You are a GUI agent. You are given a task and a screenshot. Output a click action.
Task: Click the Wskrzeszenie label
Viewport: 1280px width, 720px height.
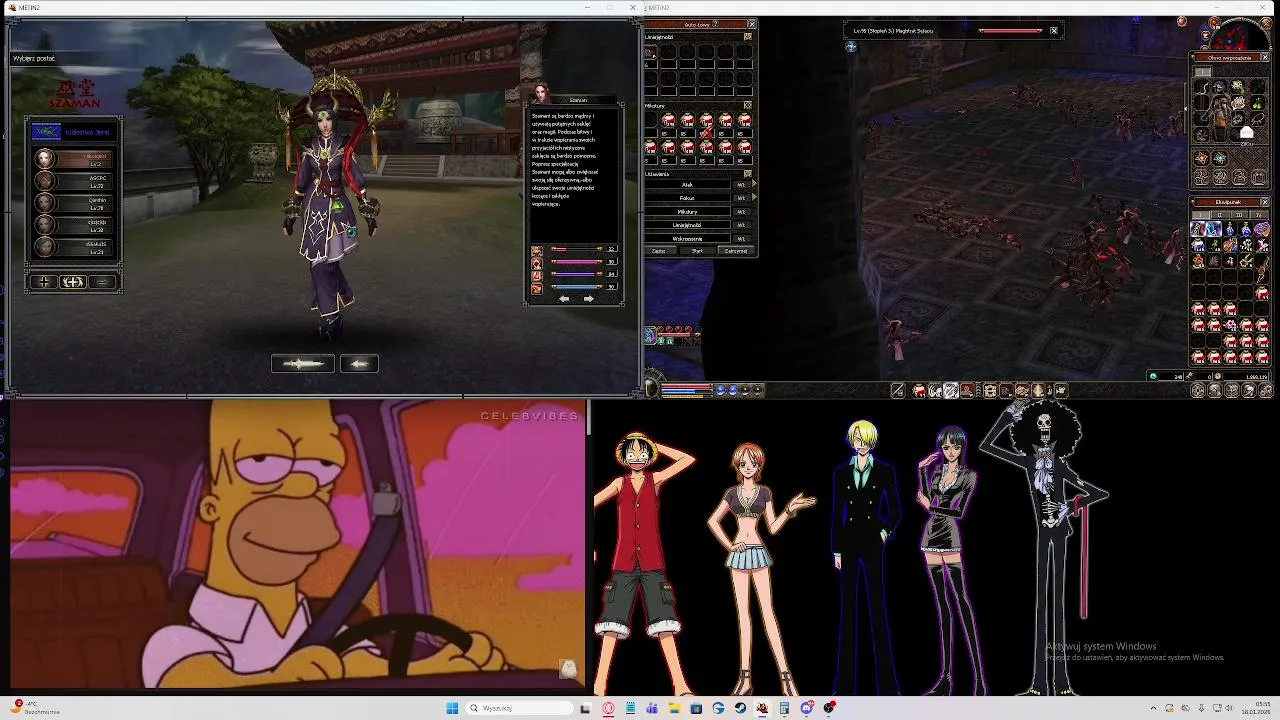click(x=687, y=239)
